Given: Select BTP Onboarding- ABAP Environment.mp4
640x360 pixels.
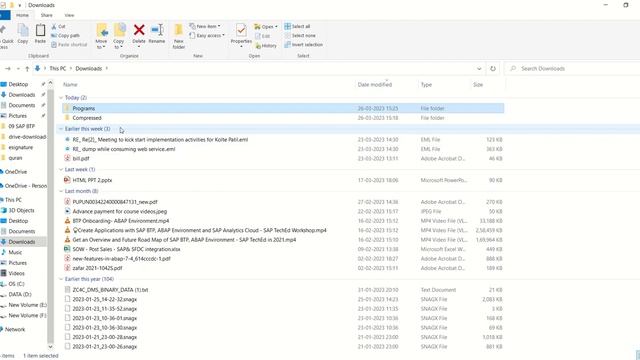Looking at the screenshot, I should [x=121, y=221].
